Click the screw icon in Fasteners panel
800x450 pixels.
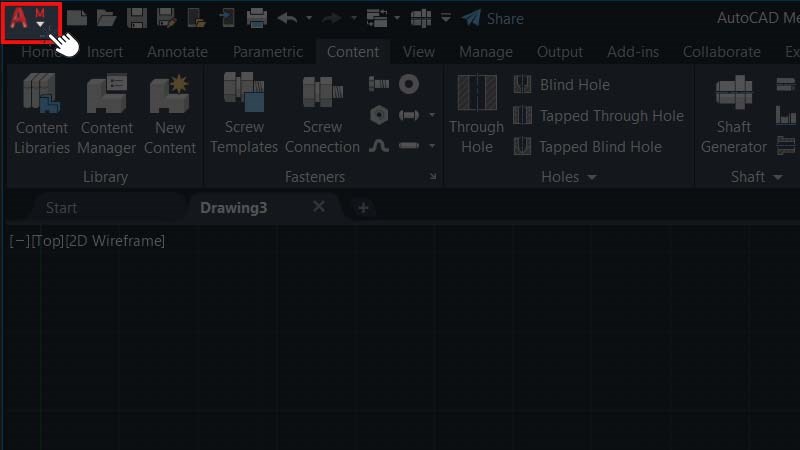pyautogui.click(x=379, y=84)
